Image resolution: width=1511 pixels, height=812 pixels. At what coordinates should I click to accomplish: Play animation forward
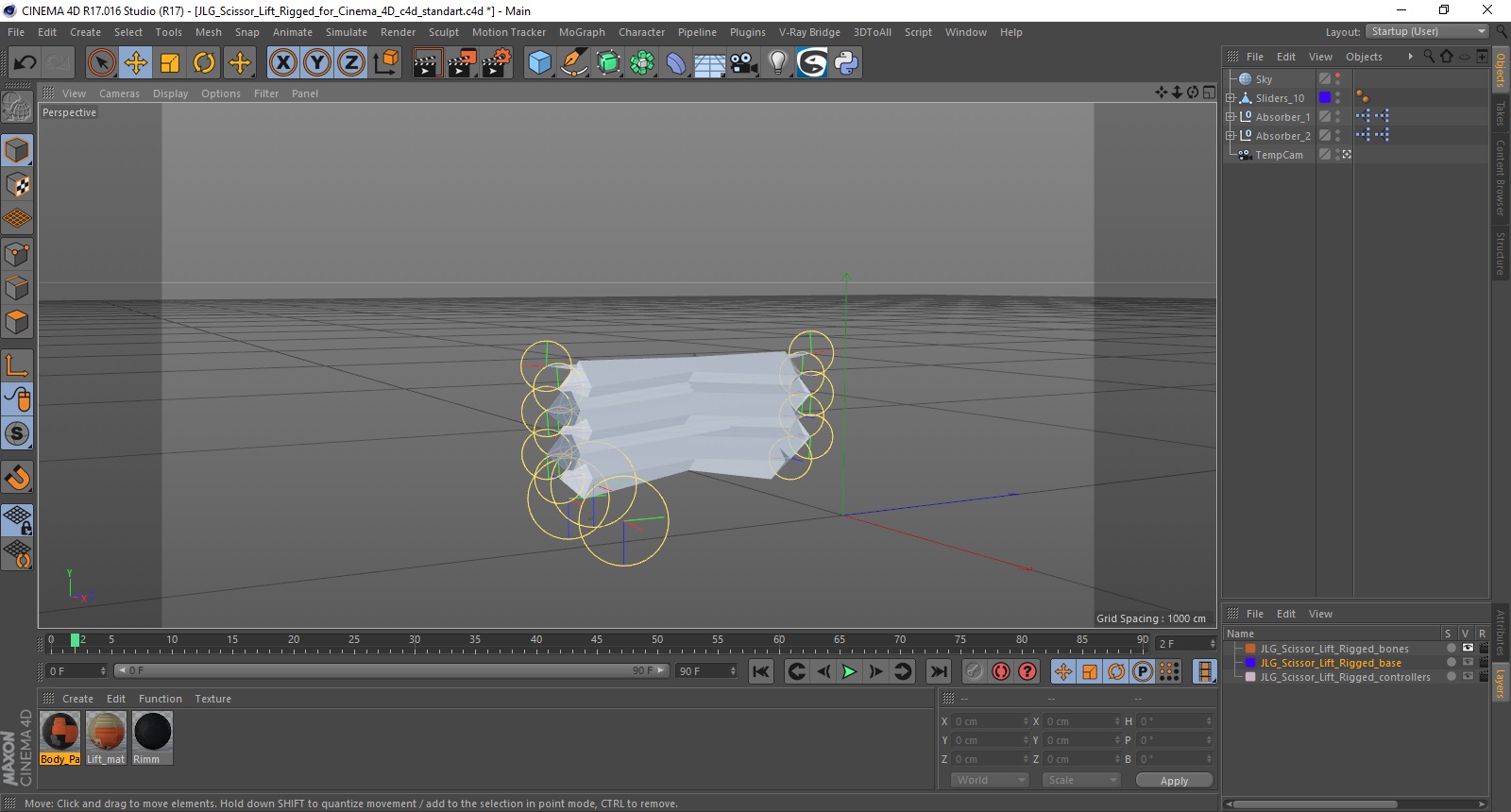point(849,671)
